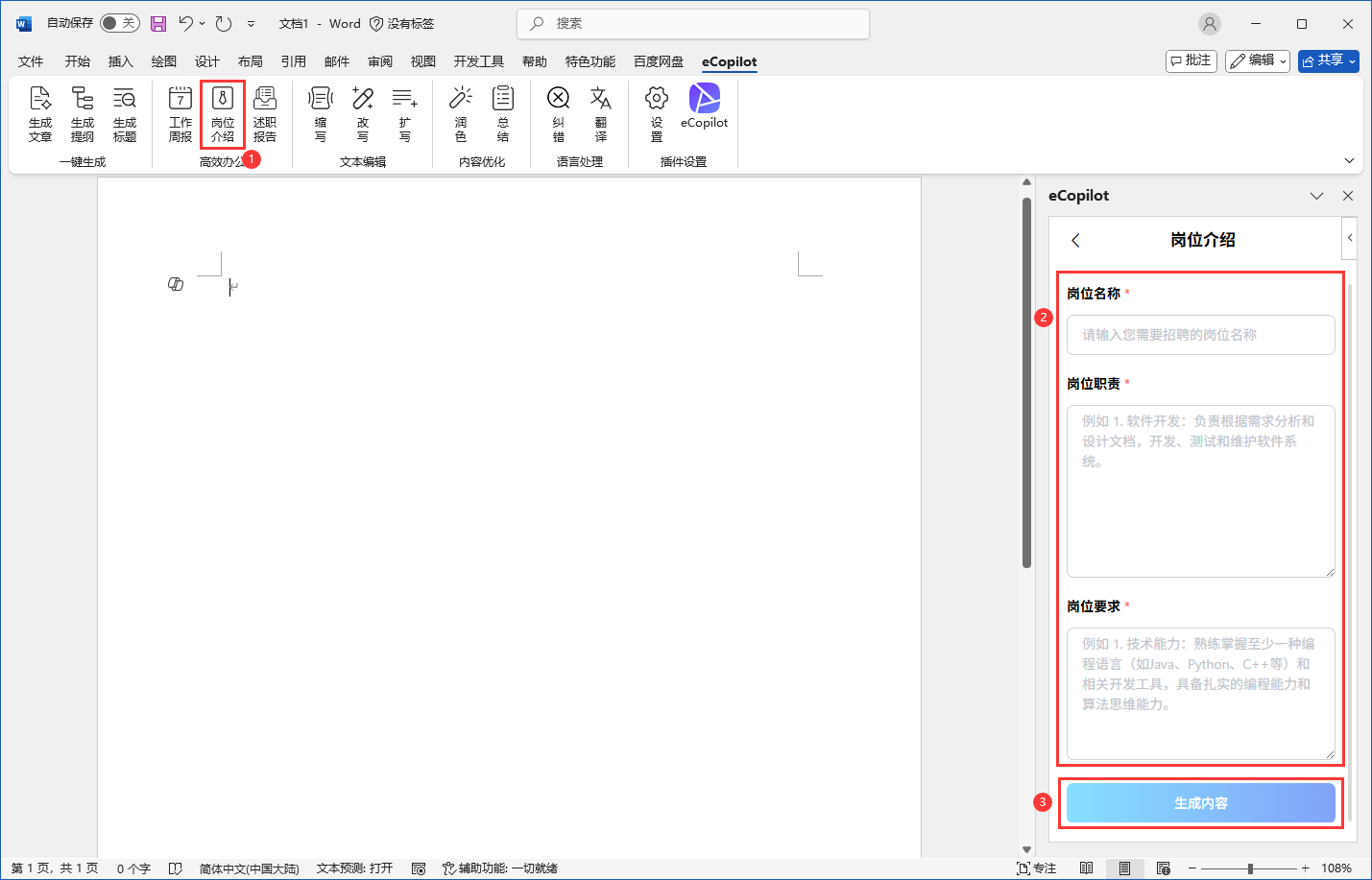Enable 阅读视图 read mode view in status bar
This screenshot has height=880, width=1372.
pyautogui.click(x=1086, y=868)
